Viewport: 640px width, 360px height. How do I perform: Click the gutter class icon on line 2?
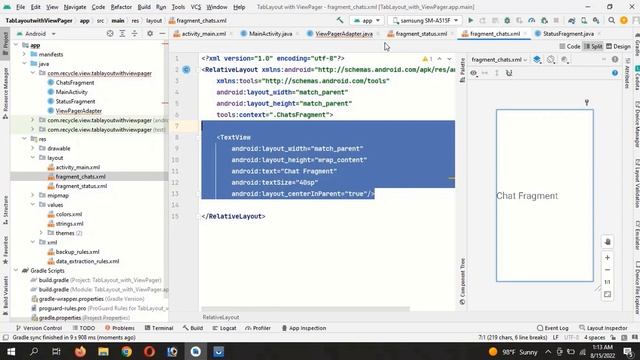coord(186,70)
